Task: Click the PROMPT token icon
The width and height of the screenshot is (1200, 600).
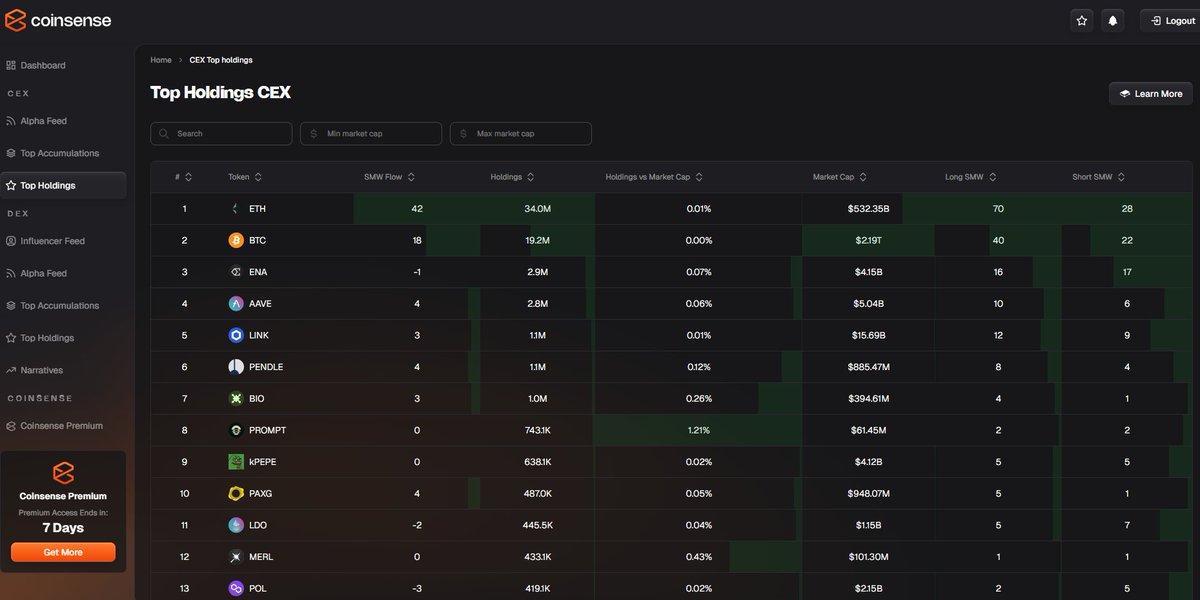Action: pyautogui.click(x=236, y=430)
